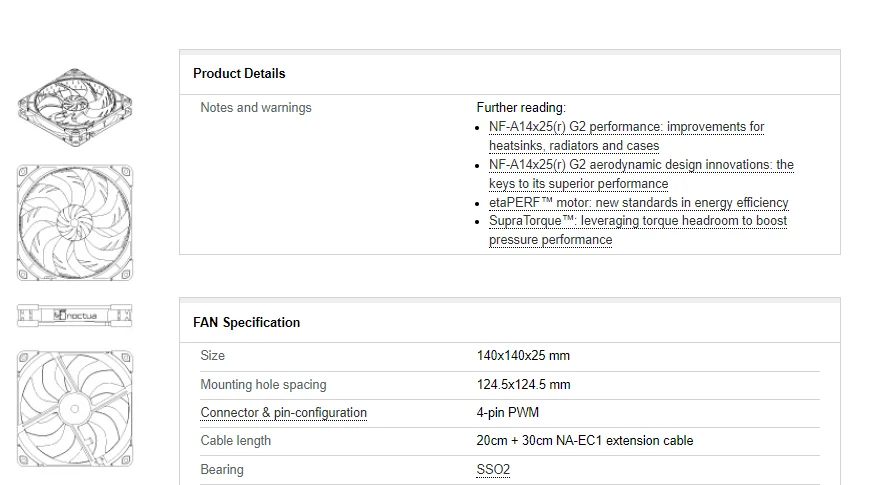Click the 4-pin PWM connector value
887x485 pixels.
[508, 413]
